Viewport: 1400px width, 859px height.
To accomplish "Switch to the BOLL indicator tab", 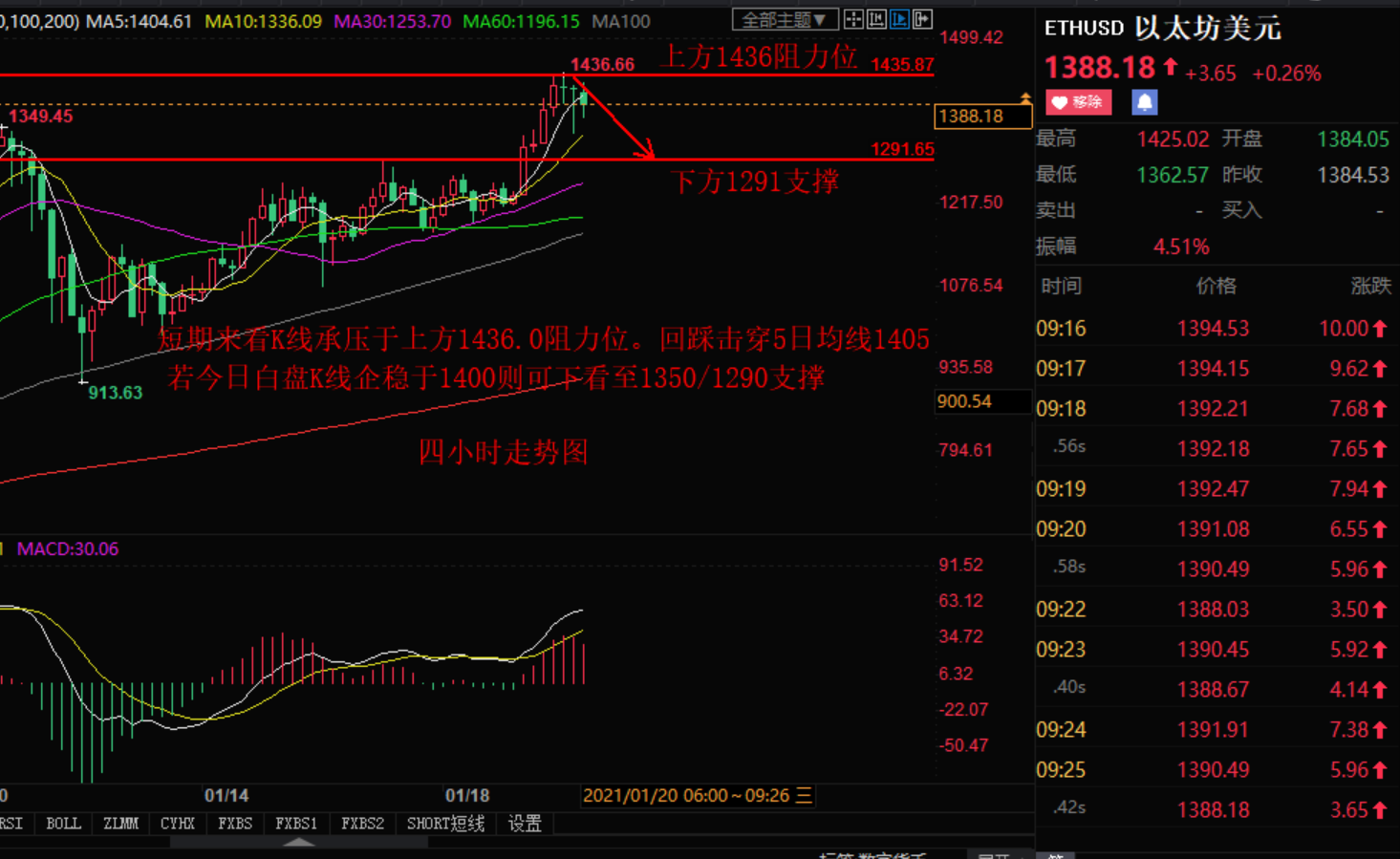I will tap(64, 824).
